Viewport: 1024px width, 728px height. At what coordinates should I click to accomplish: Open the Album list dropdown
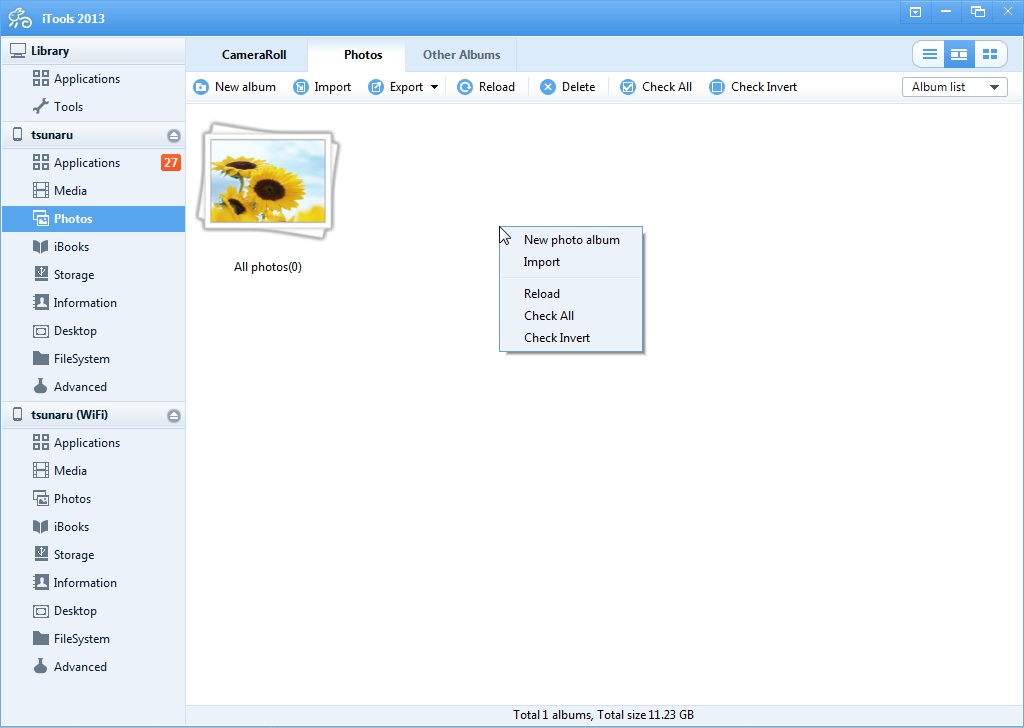[955, 87]
